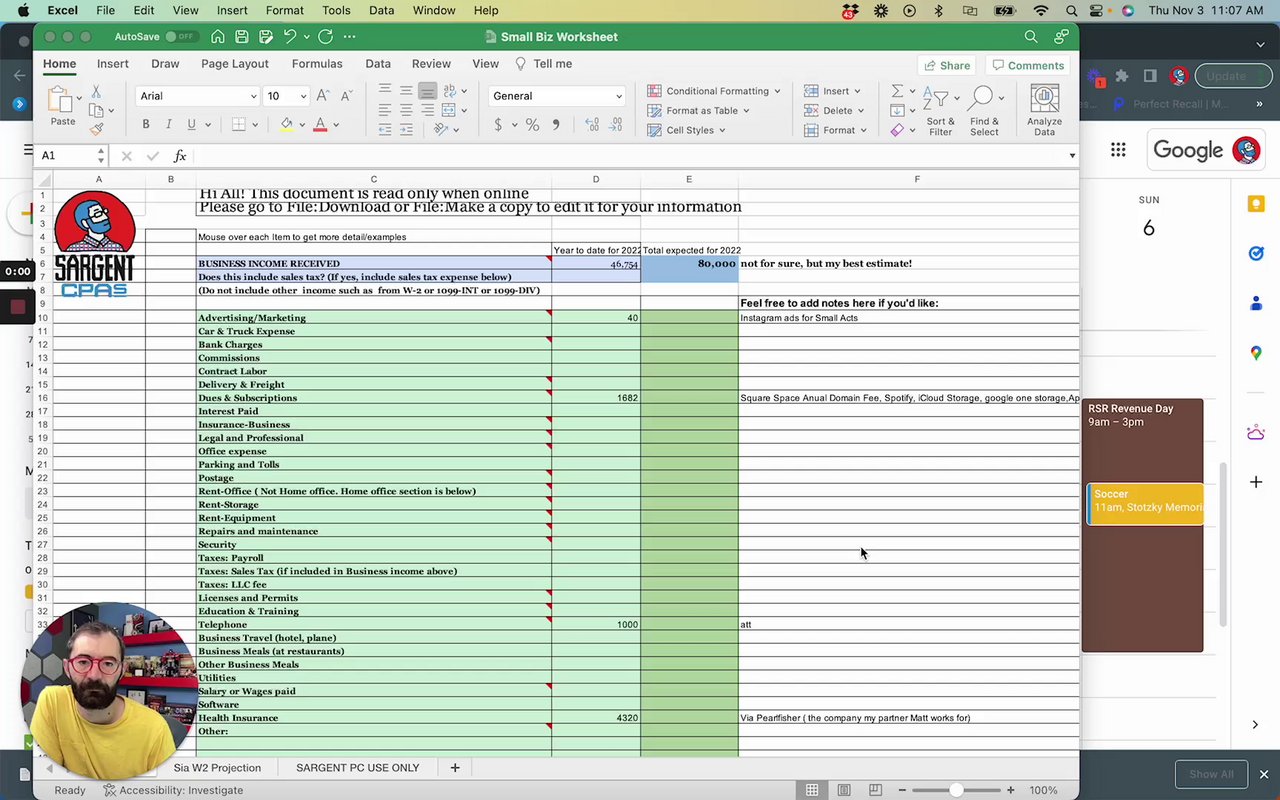Viewport: 1280px width, 800px height.
Task: Open the Insert ribbon tab
Action: [x=113, y=64]
